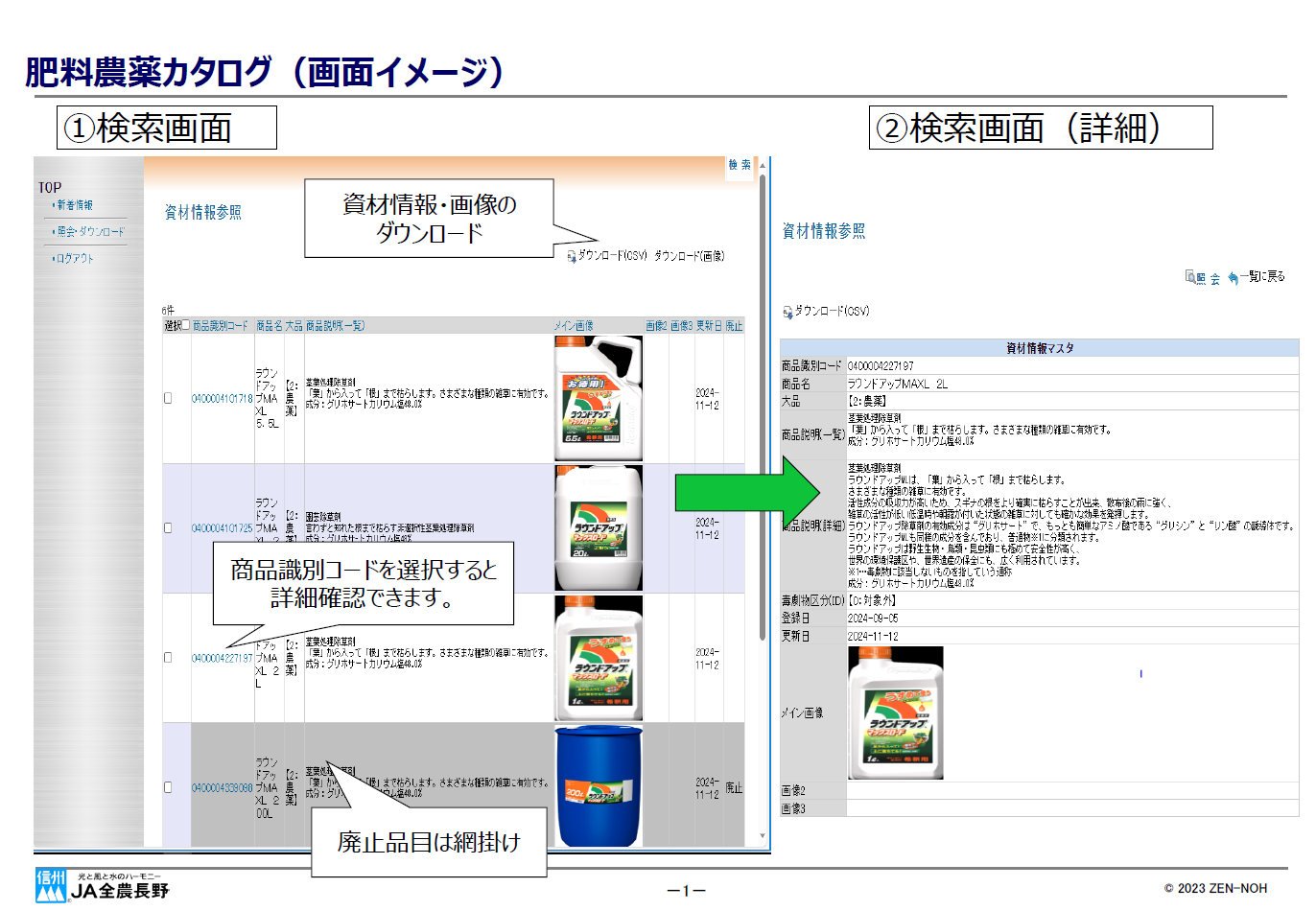The height and width of the screenshot is (911, 1316).
Task: Sort by 商品識別コード column header
Action: click(x=221, y=326)
